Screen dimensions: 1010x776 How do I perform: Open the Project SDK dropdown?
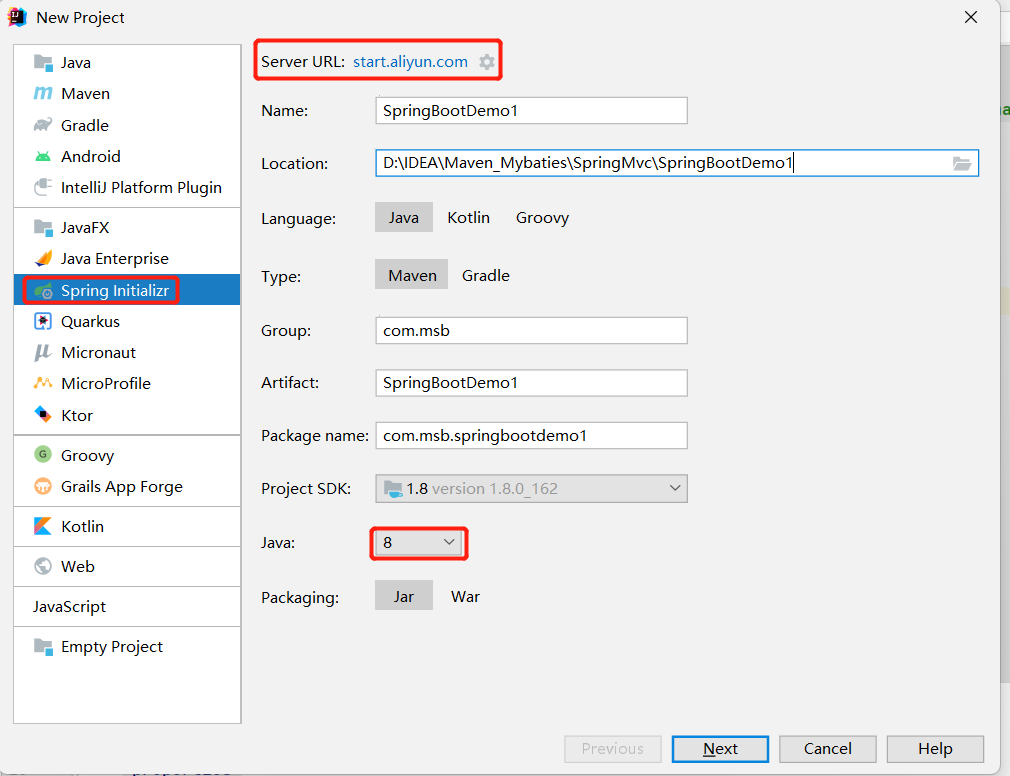pyautogui.click(x=531, y=489)
